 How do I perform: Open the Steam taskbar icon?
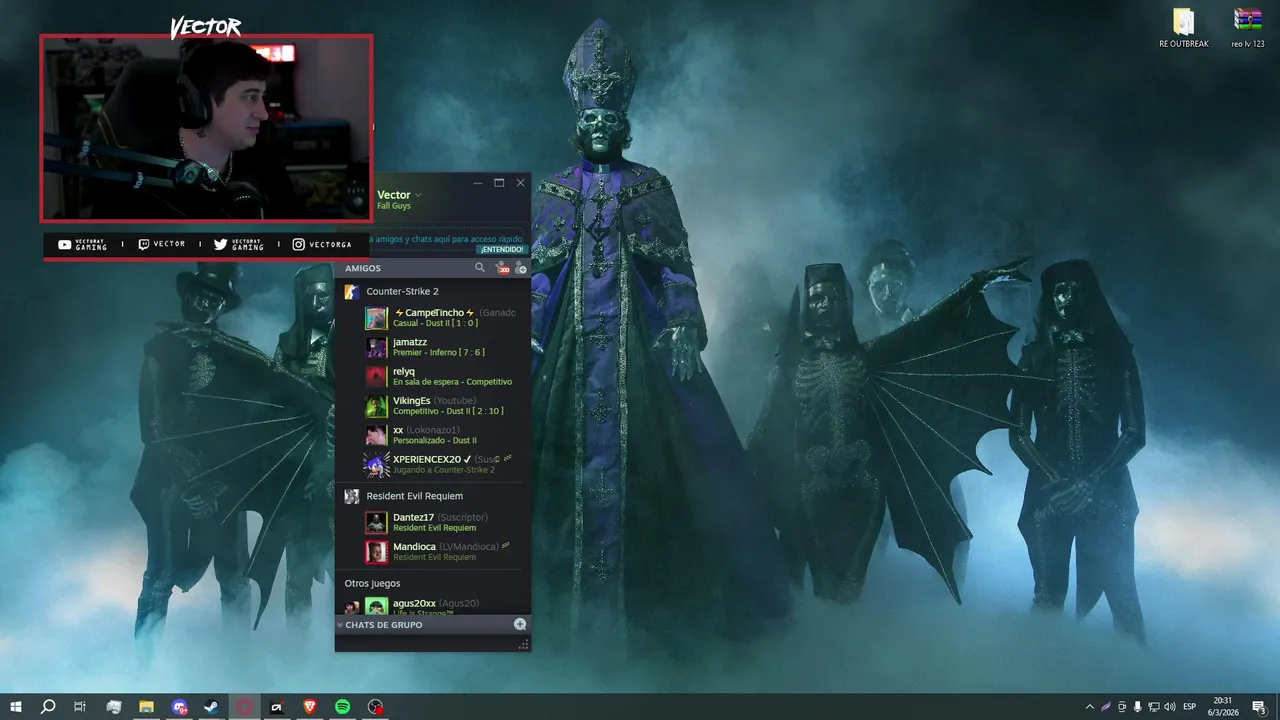(x=212, y=707)
